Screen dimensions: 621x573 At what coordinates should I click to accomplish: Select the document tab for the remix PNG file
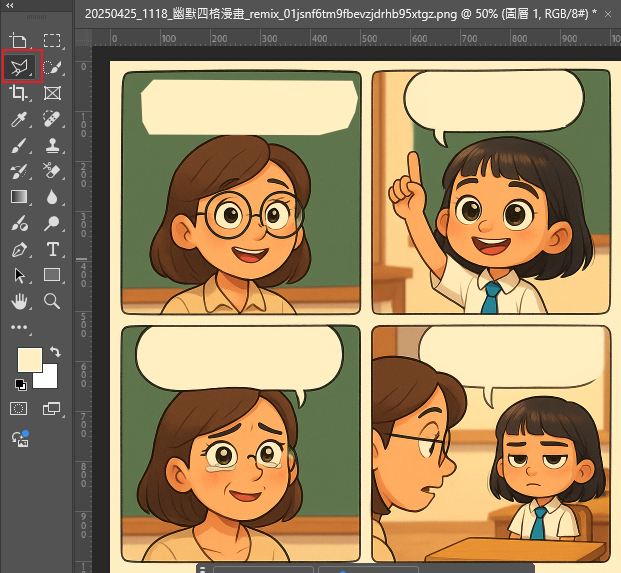tap(341, 14)
